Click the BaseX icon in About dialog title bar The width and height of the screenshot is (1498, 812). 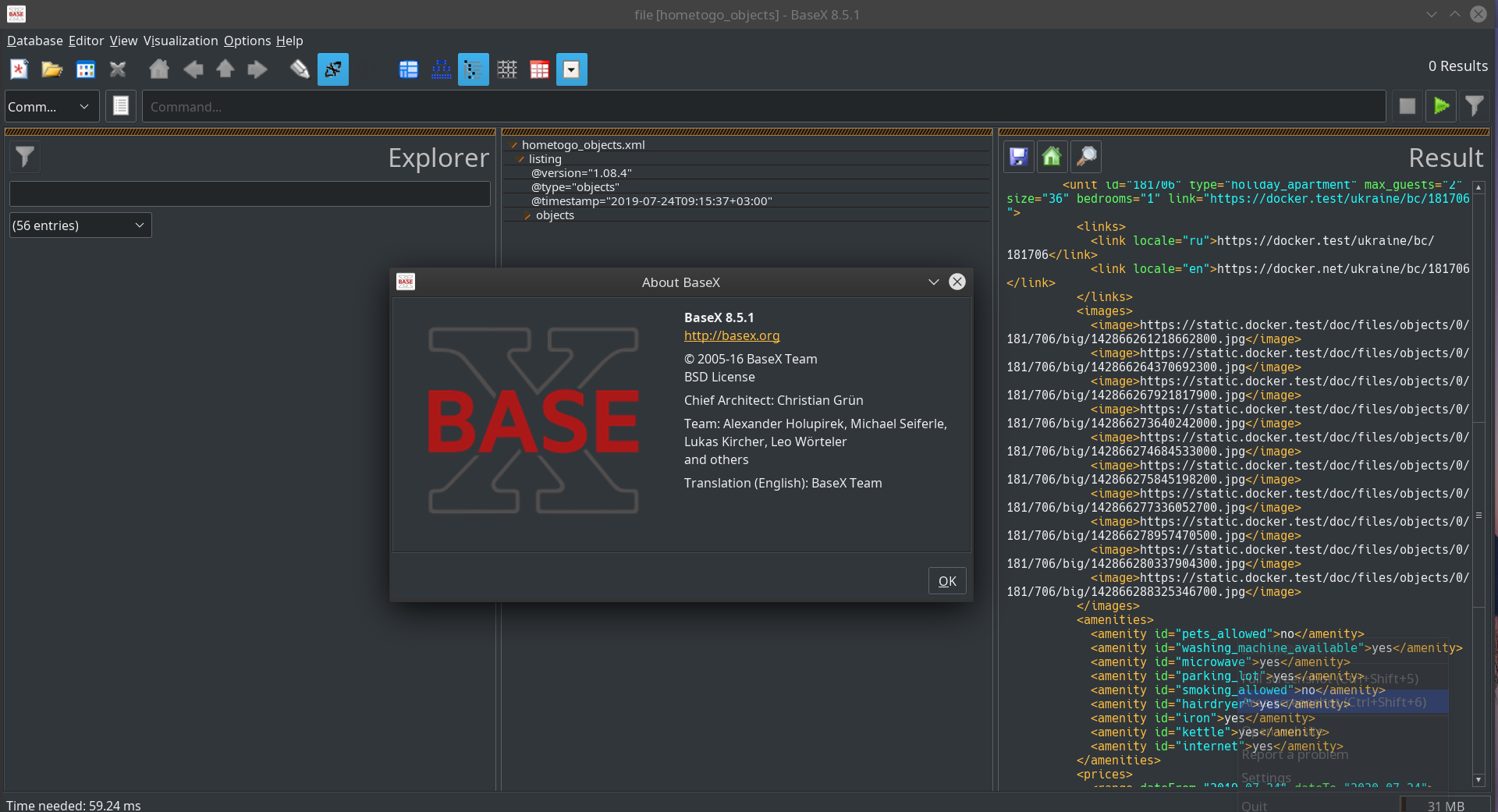pos(406,282)
